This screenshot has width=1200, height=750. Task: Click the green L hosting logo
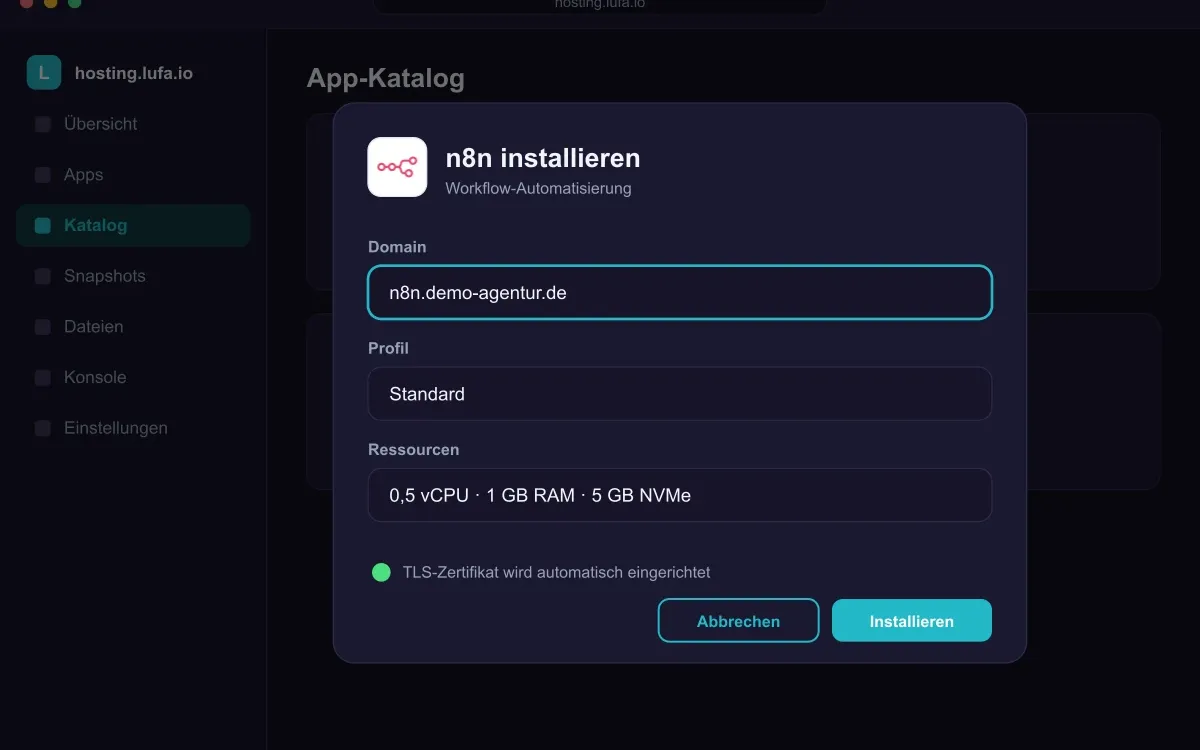click(44, 73)
